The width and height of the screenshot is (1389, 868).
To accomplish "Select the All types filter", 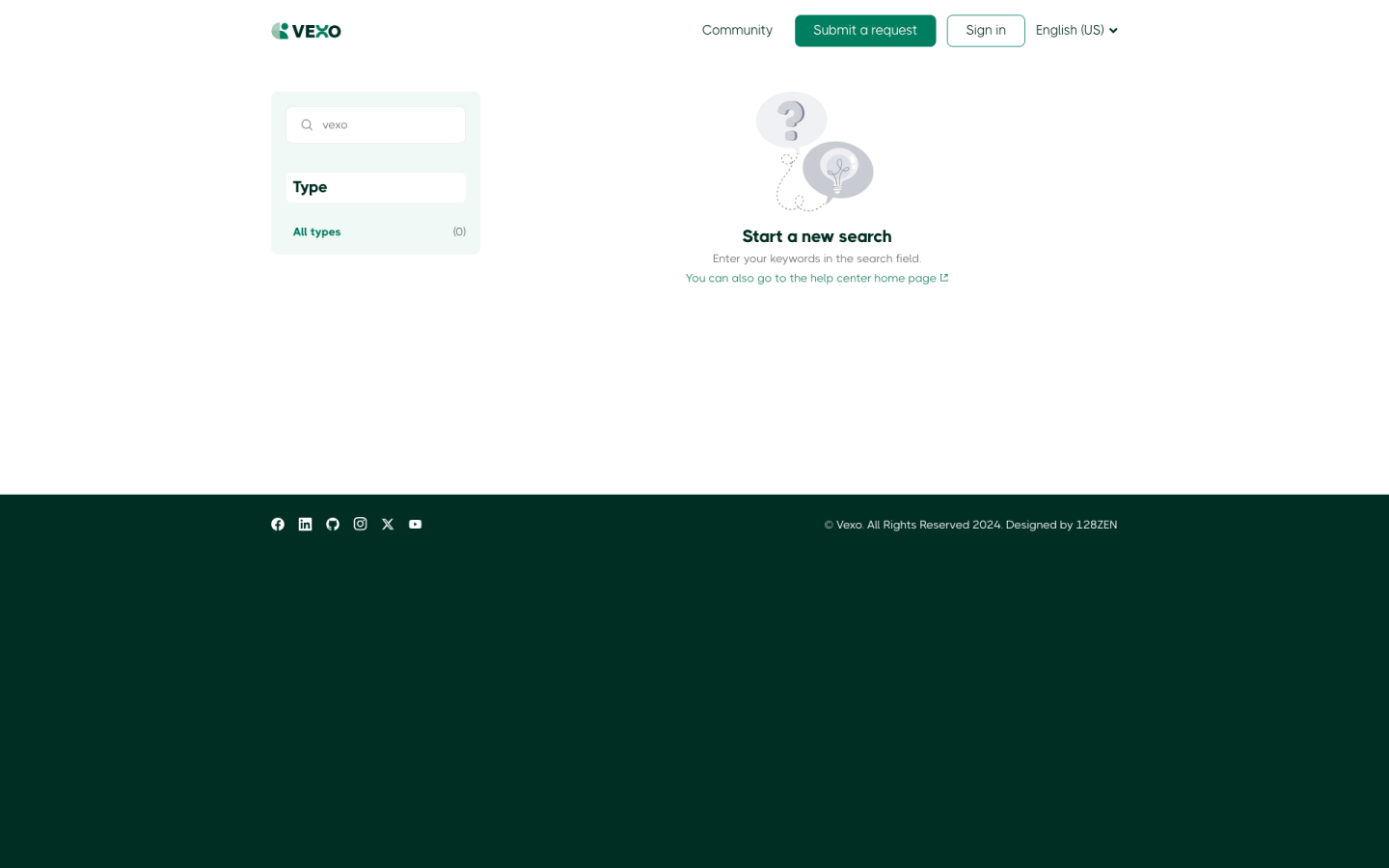I will [x=316, y=232].
